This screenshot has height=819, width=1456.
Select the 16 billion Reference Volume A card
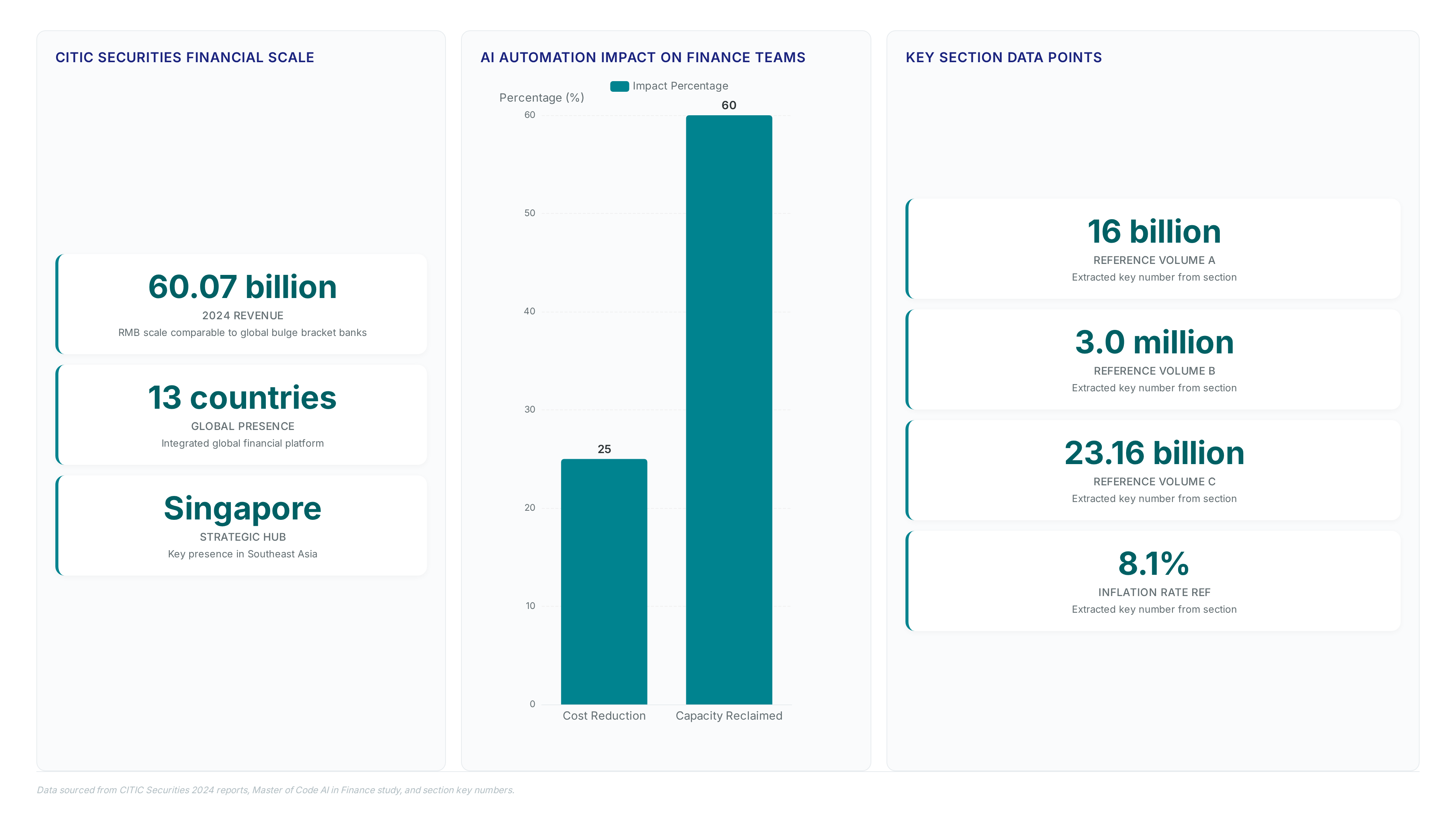1153,249
